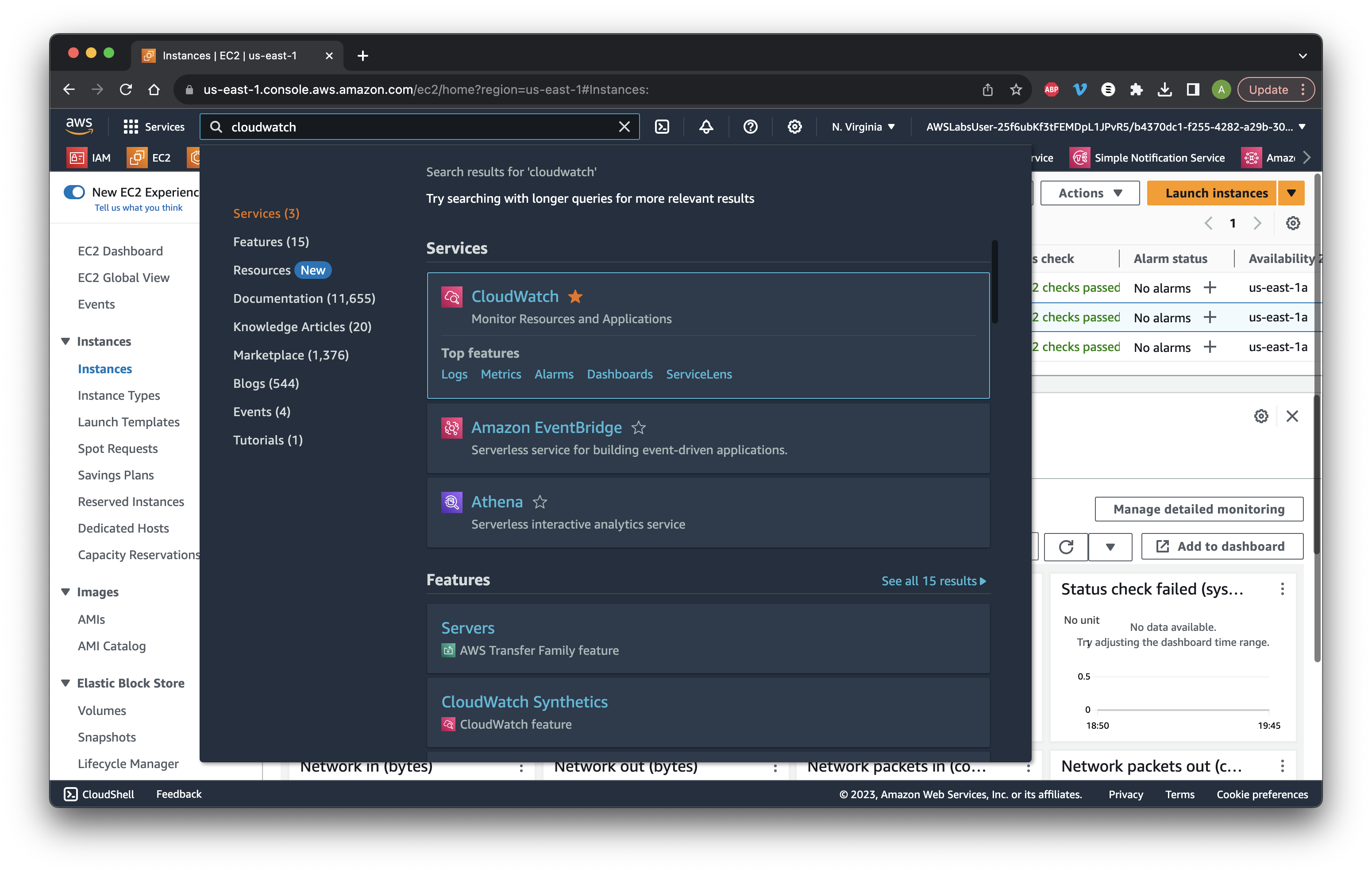The image size is (1372, 873).
Task: Unfavorite CloudWatch with the orange star
Action: tap(575, 296)
